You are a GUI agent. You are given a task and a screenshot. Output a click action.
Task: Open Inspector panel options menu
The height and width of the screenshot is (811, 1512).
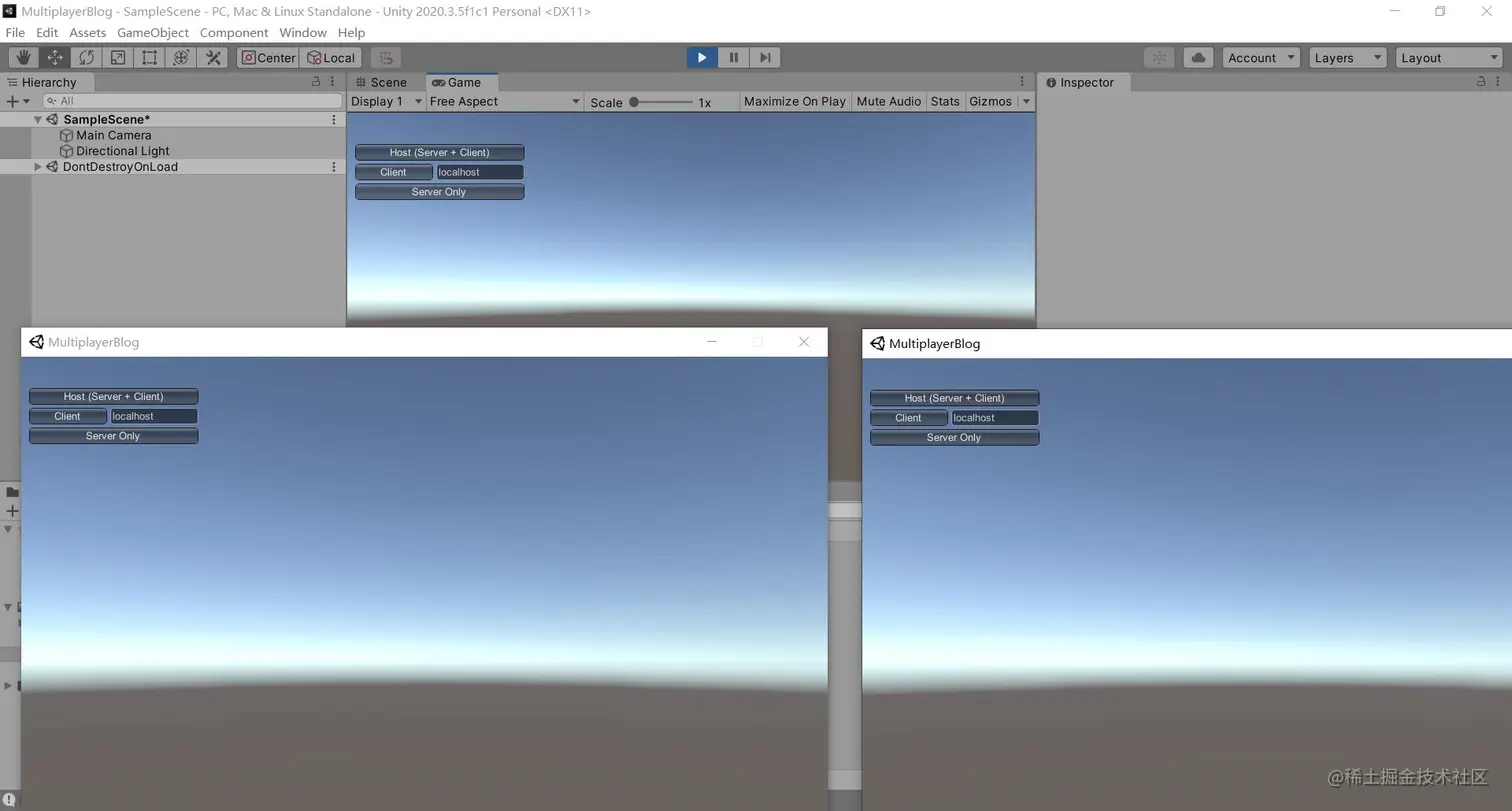[x=1498, y=82]
